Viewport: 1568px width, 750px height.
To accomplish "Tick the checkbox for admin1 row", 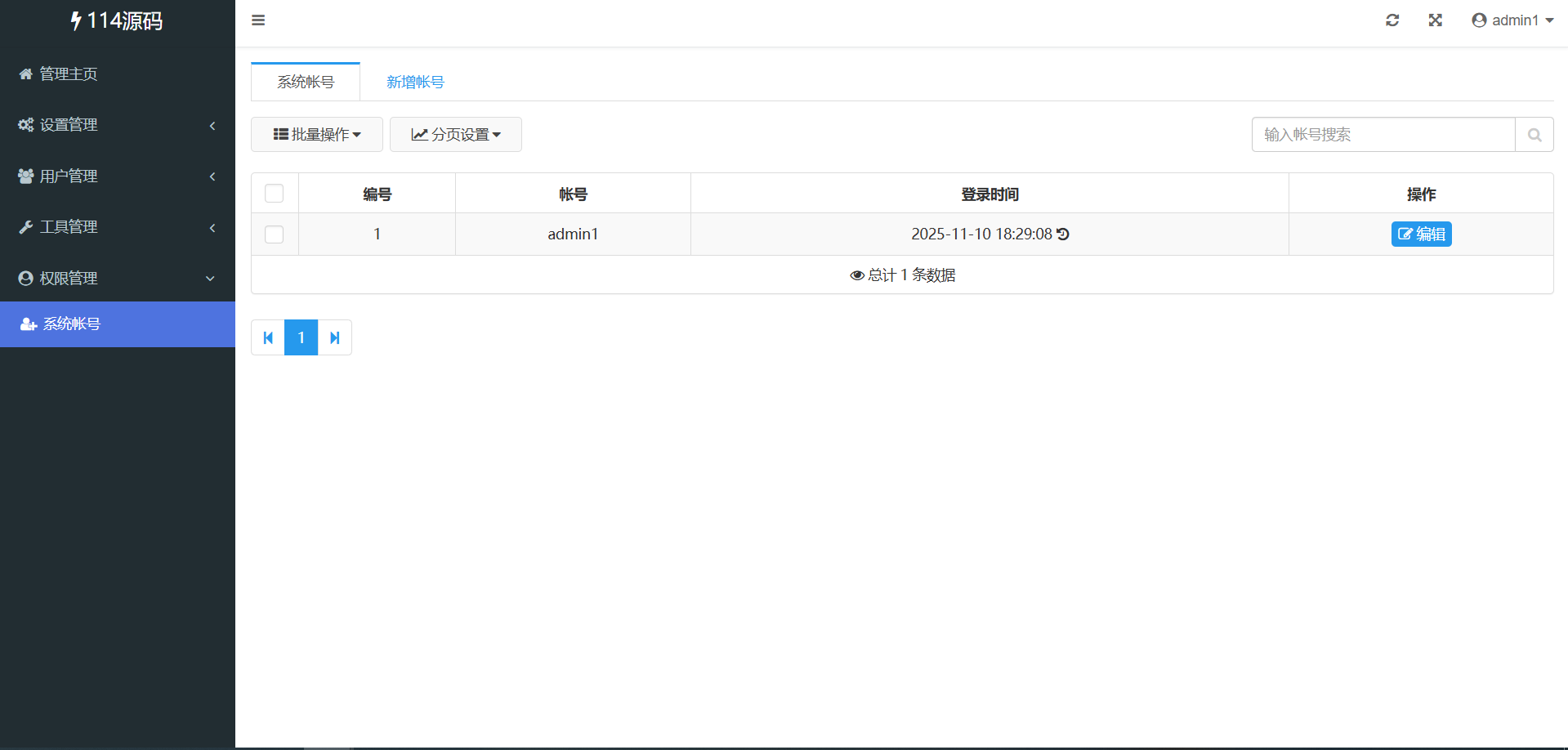I will [x=275, y=234].
